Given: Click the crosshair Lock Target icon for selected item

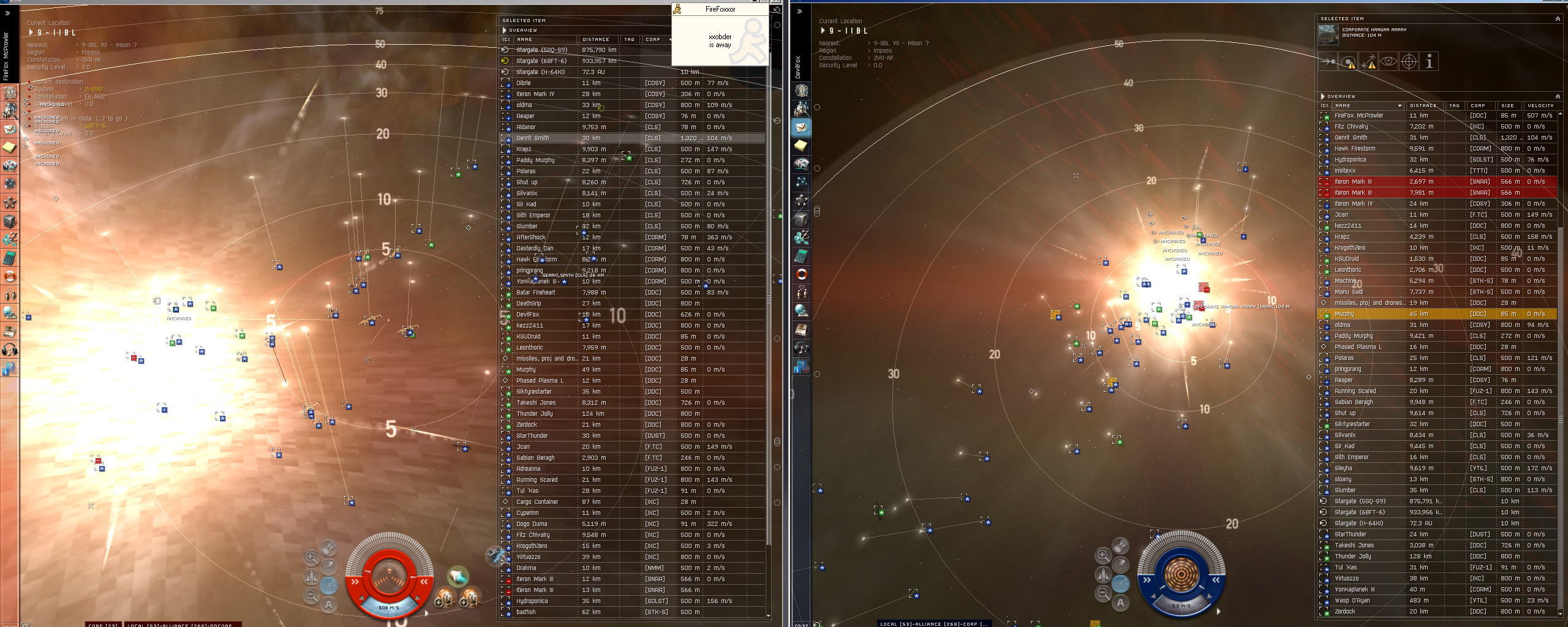Looking at the screenshot, I should (x=1409, y=61).
